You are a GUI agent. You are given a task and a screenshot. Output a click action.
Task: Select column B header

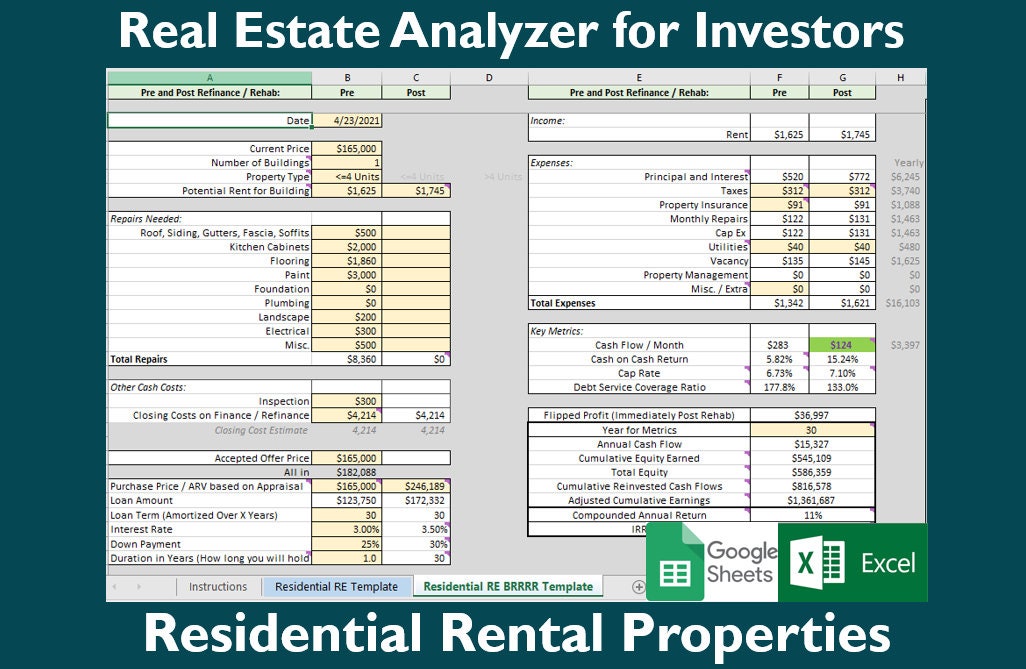347,77
